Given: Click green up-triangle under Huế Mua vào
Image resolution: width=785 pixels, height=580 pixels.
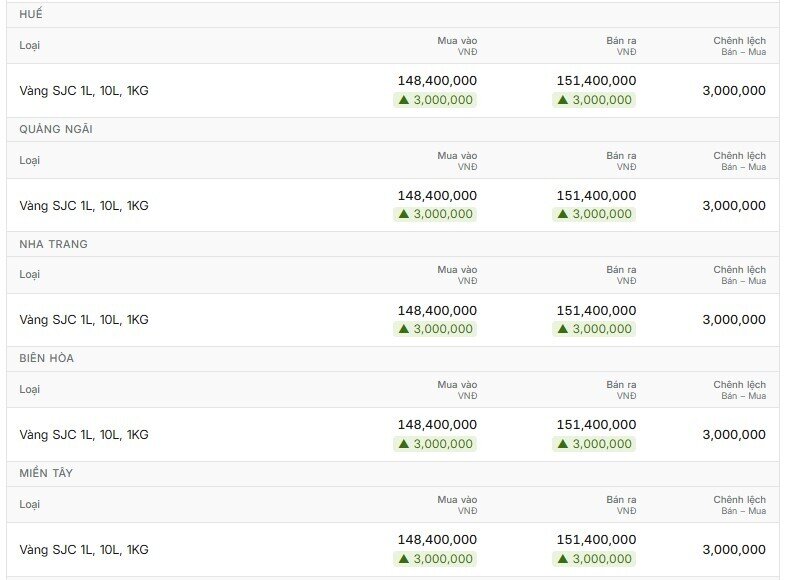Looking at the screenshot, I should point(404,100).
